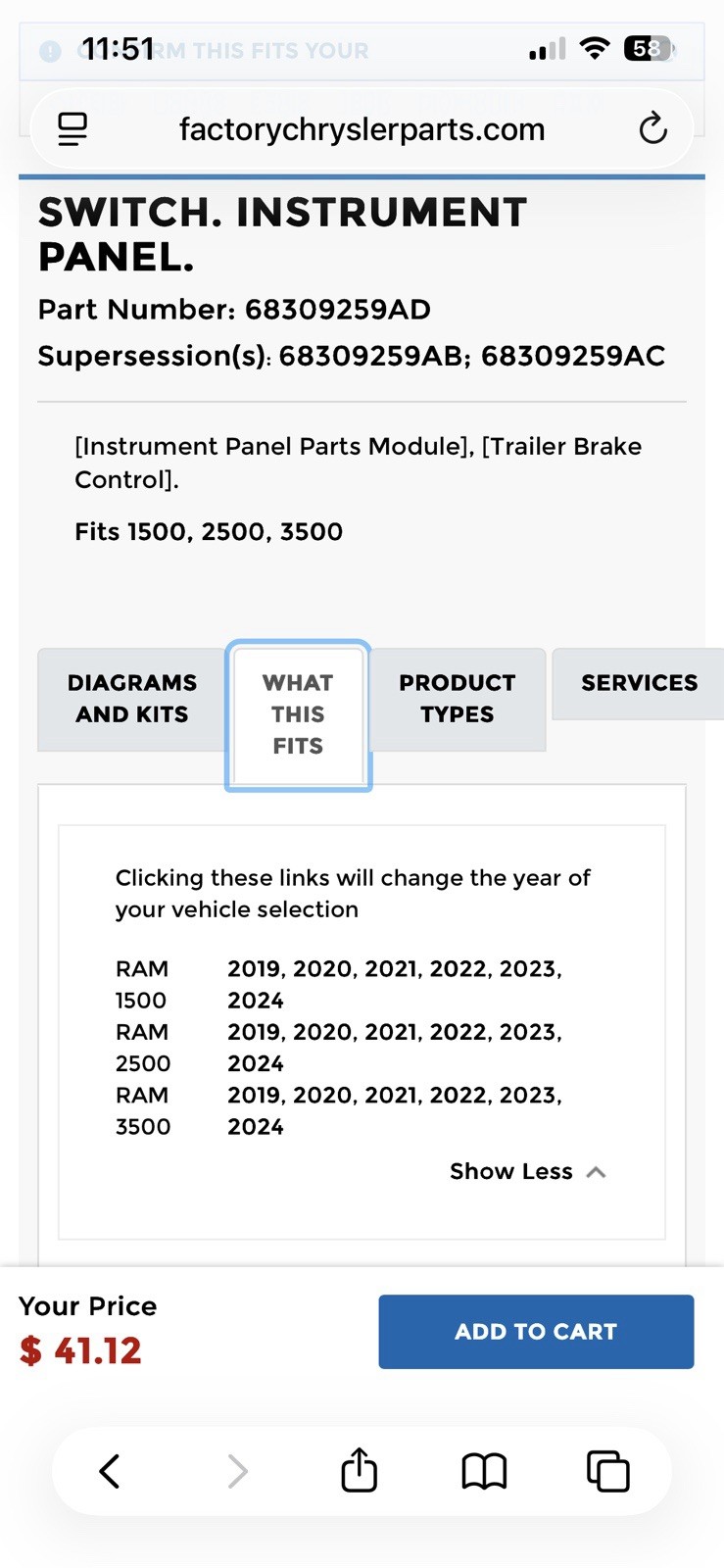Select 2021 for RAM 2500

[391, 1032]
